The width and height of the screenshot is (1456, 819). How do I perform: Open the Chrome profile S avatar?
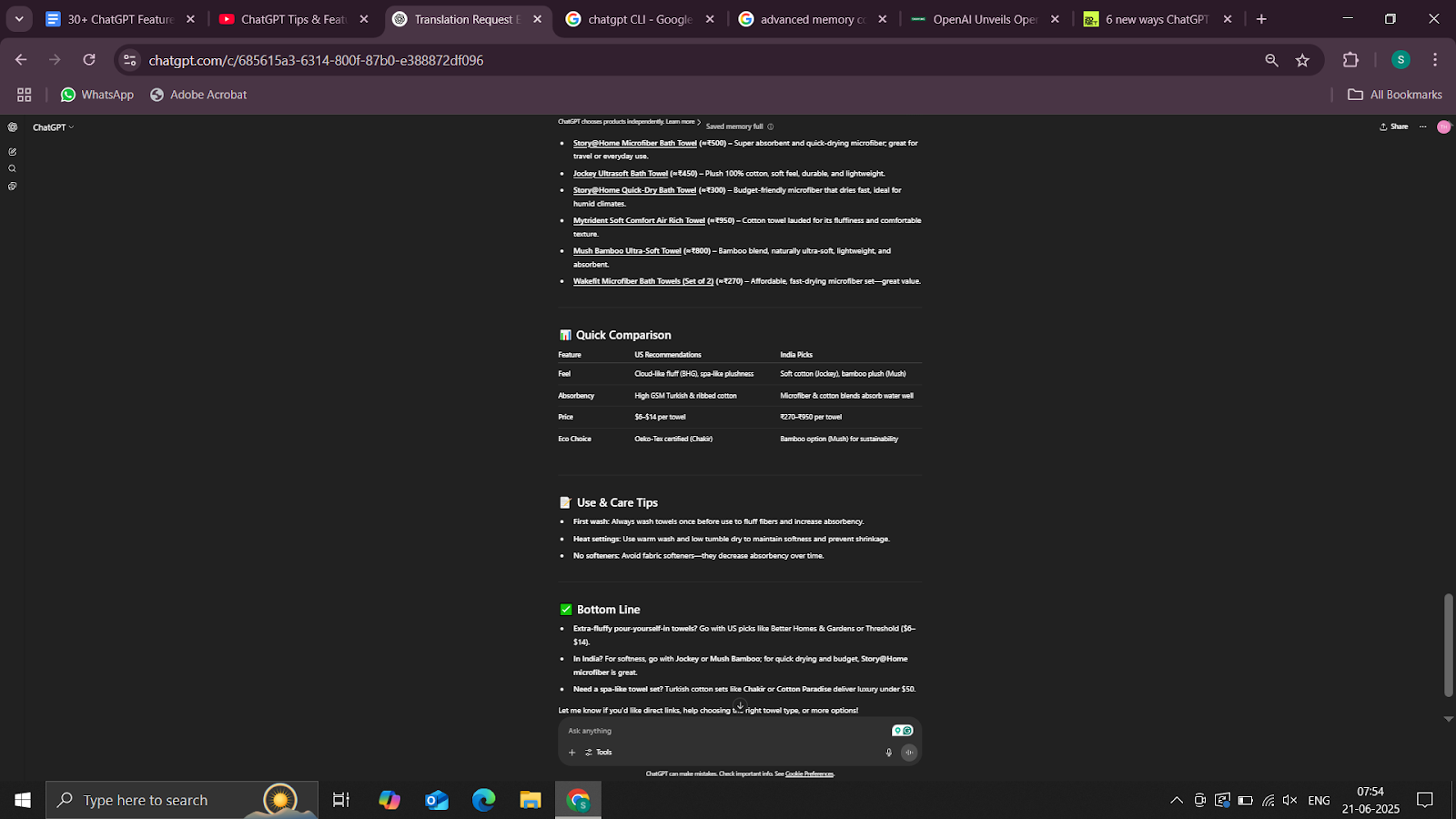pyautogui.click(x=1400, y=60)
